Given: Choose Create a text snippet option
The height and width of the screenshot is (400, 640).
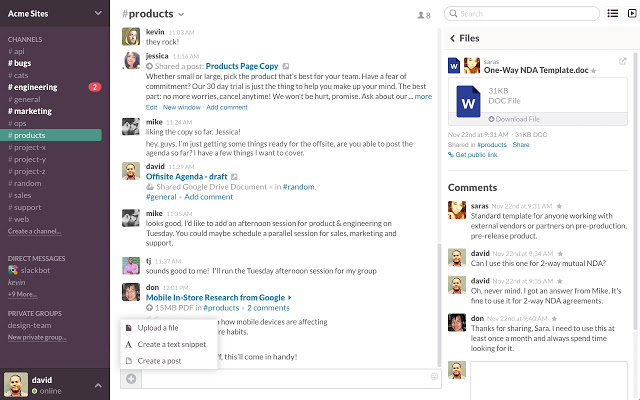Looking at the screenshot, I should 173,344.
